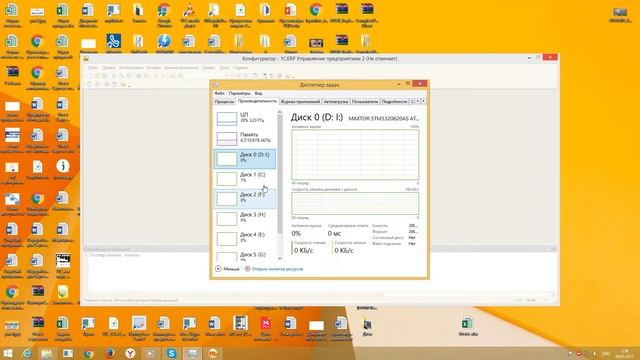Select the round info "i" desktop icon
The height and width of the screenshot is (360, 640).
[62, 170]
